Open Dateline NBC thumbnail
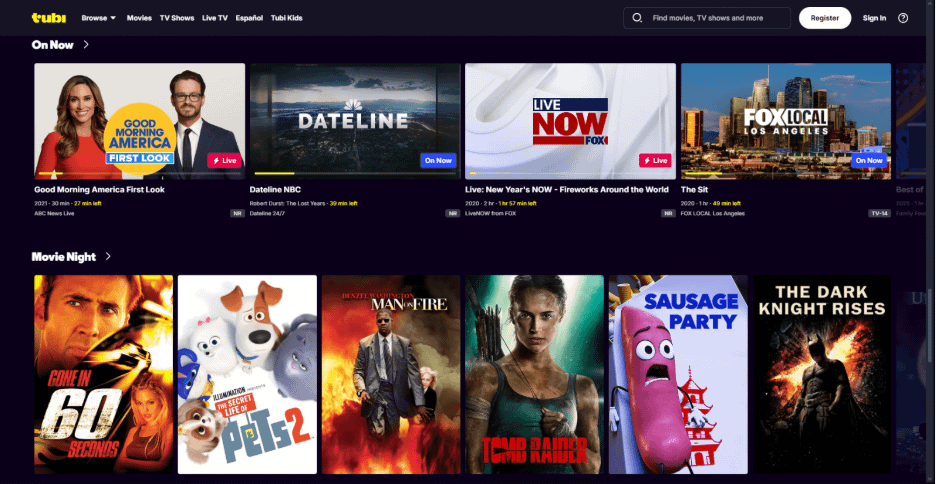This screenshot has width=936, height=484. (x=355, y=121)
